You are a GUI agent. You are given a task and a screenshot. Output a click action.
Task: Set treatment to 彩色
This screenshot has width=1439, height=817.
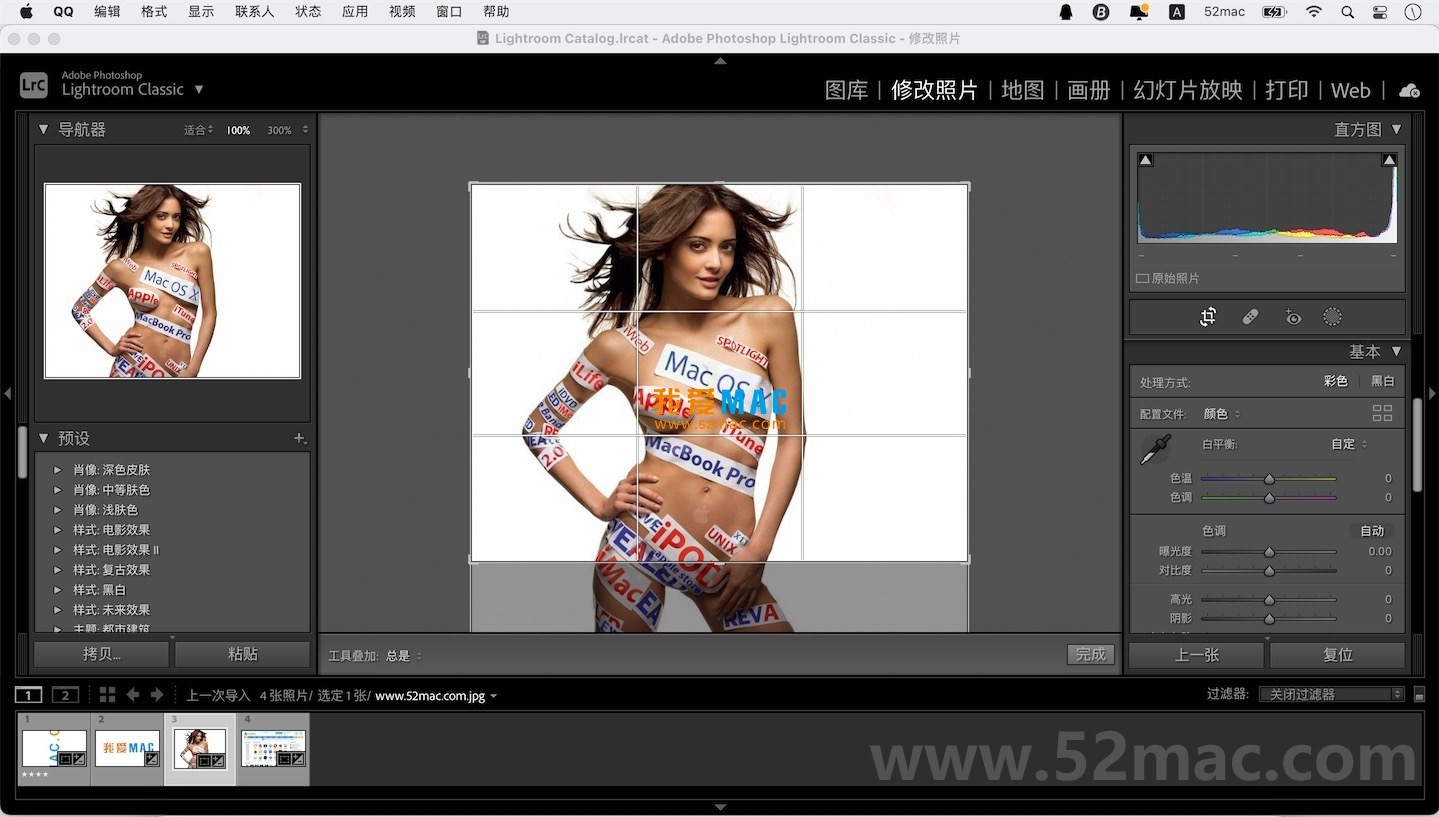(x=1336, y=382)
